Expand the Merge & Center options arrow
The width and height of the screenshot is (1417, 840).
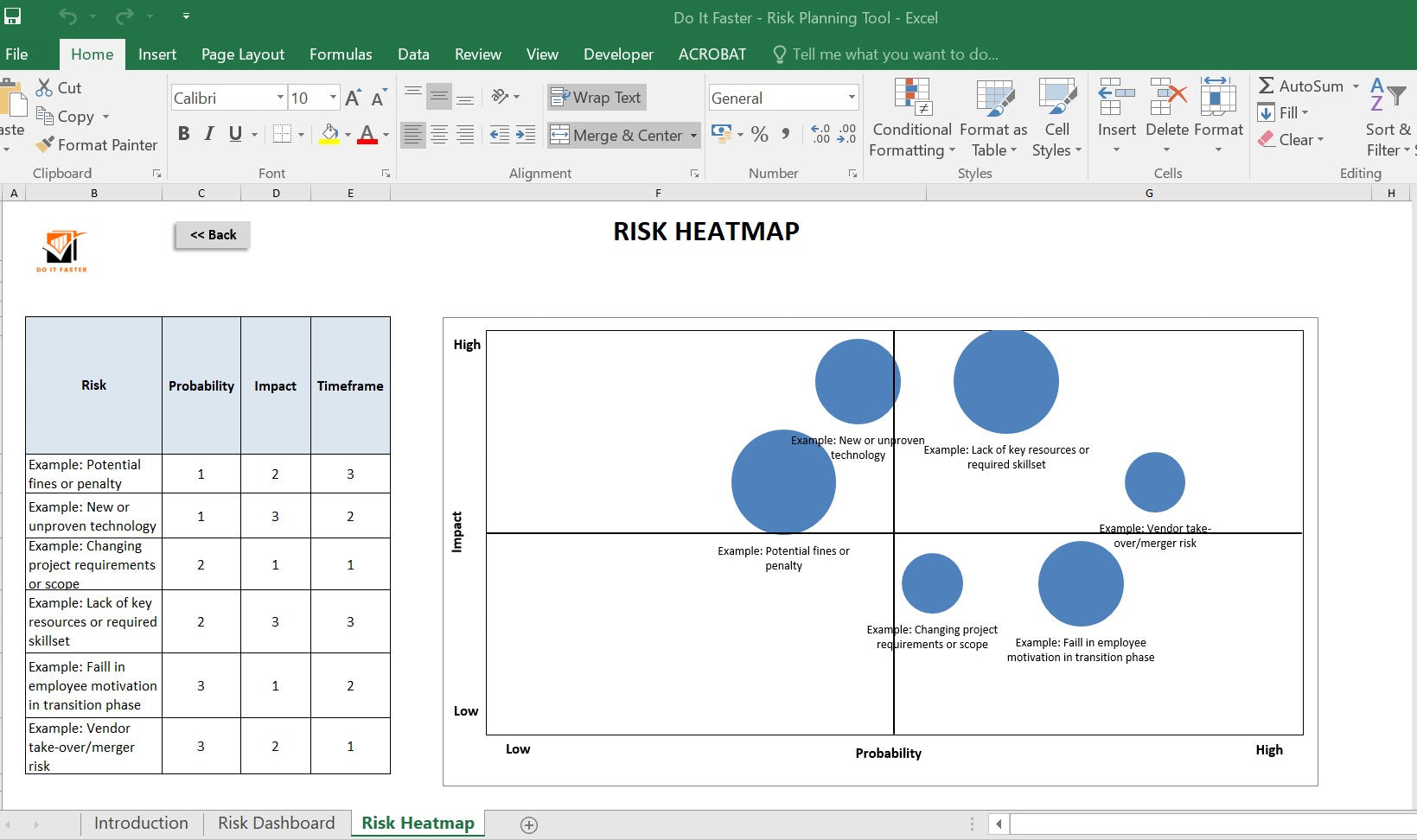pyautogui.click(x=694, y=135)
